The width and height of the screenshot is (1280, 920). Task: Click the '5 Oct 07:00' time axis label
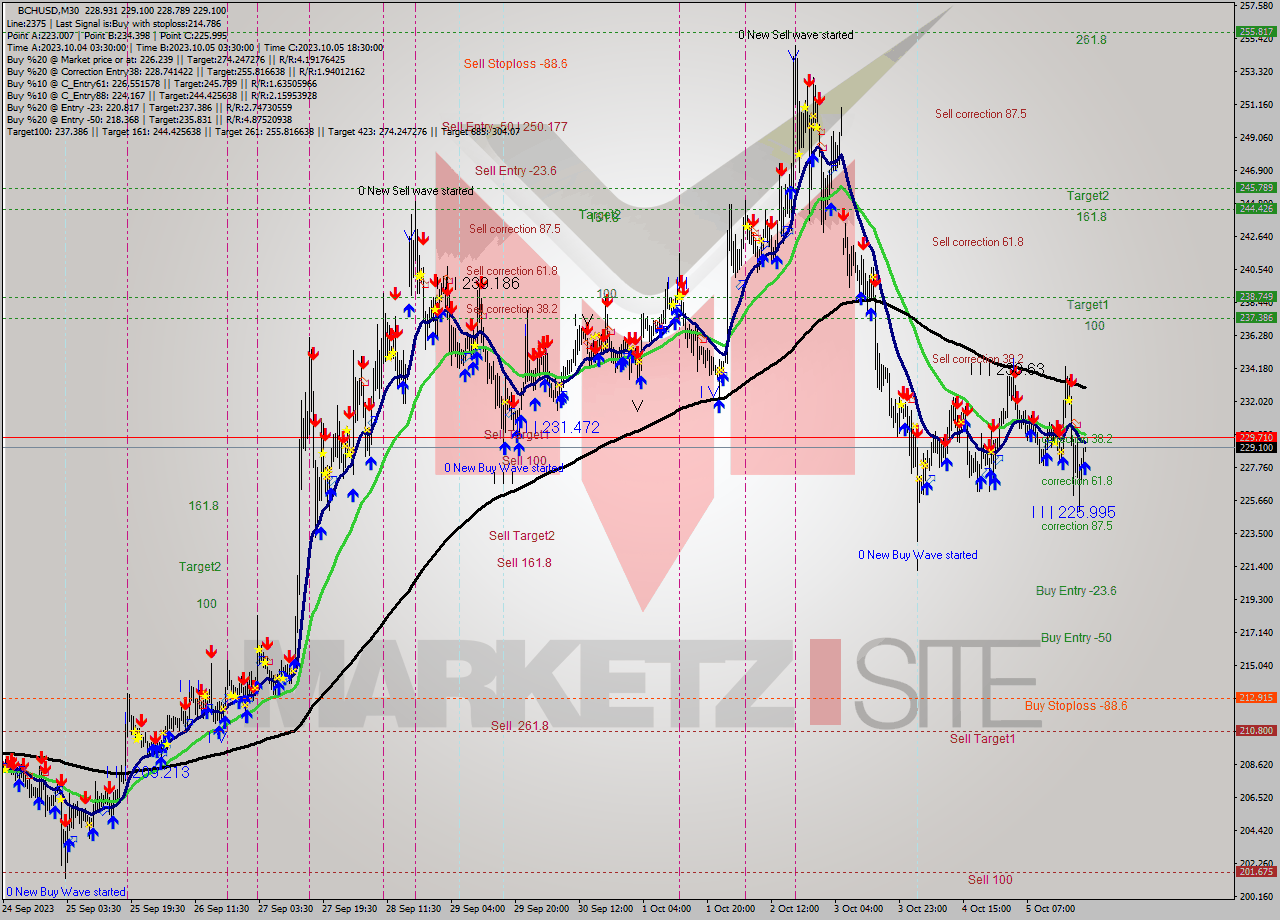coord(1053,910)
